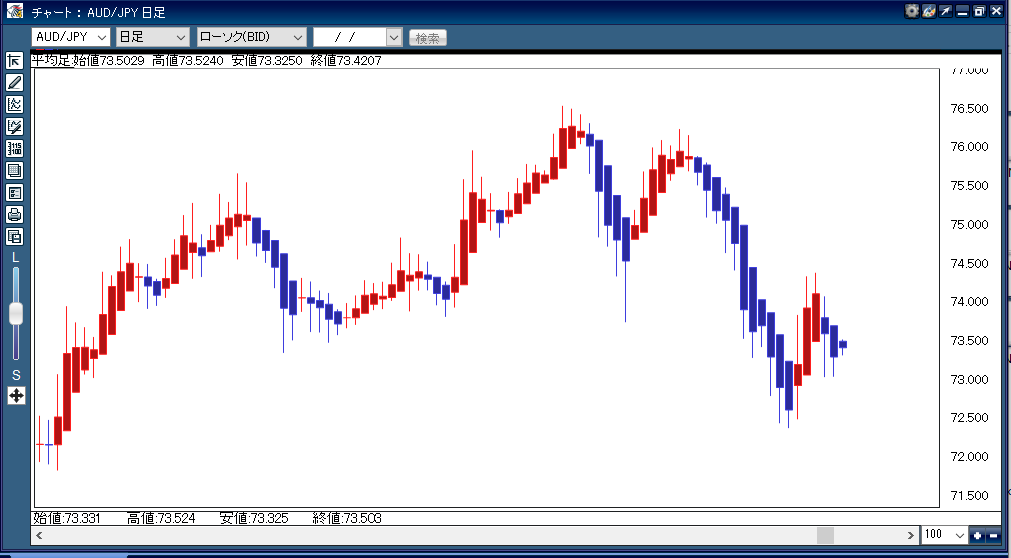Click the 73.500 price axis label

(970, 341)
